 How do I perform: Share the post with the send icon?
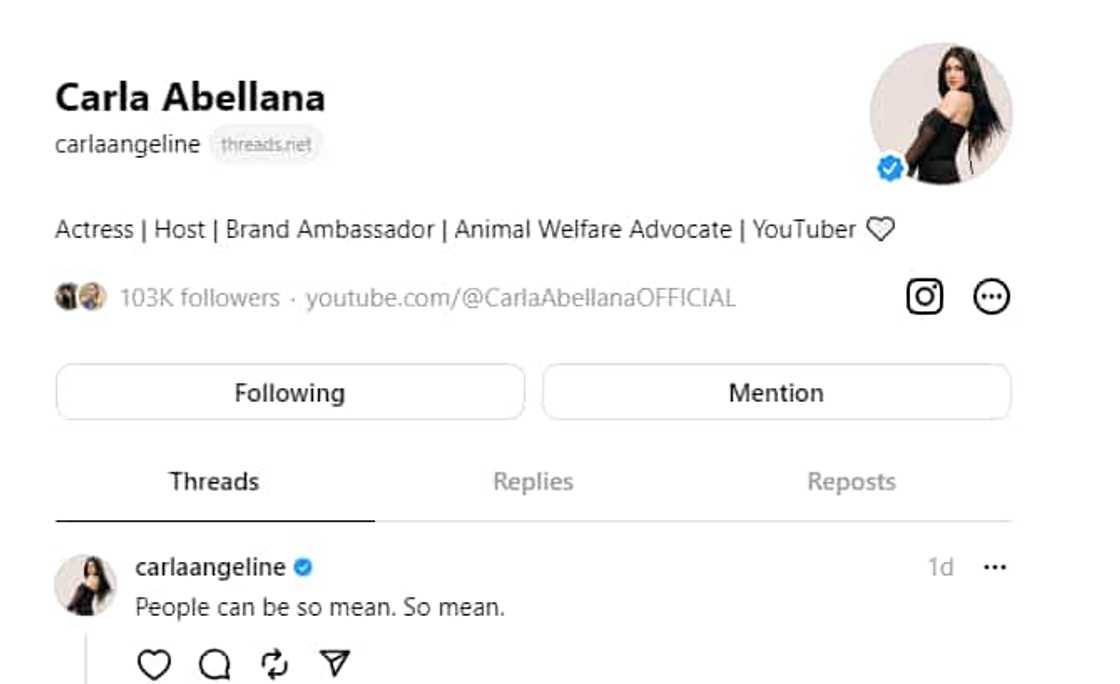pos(335,664)
